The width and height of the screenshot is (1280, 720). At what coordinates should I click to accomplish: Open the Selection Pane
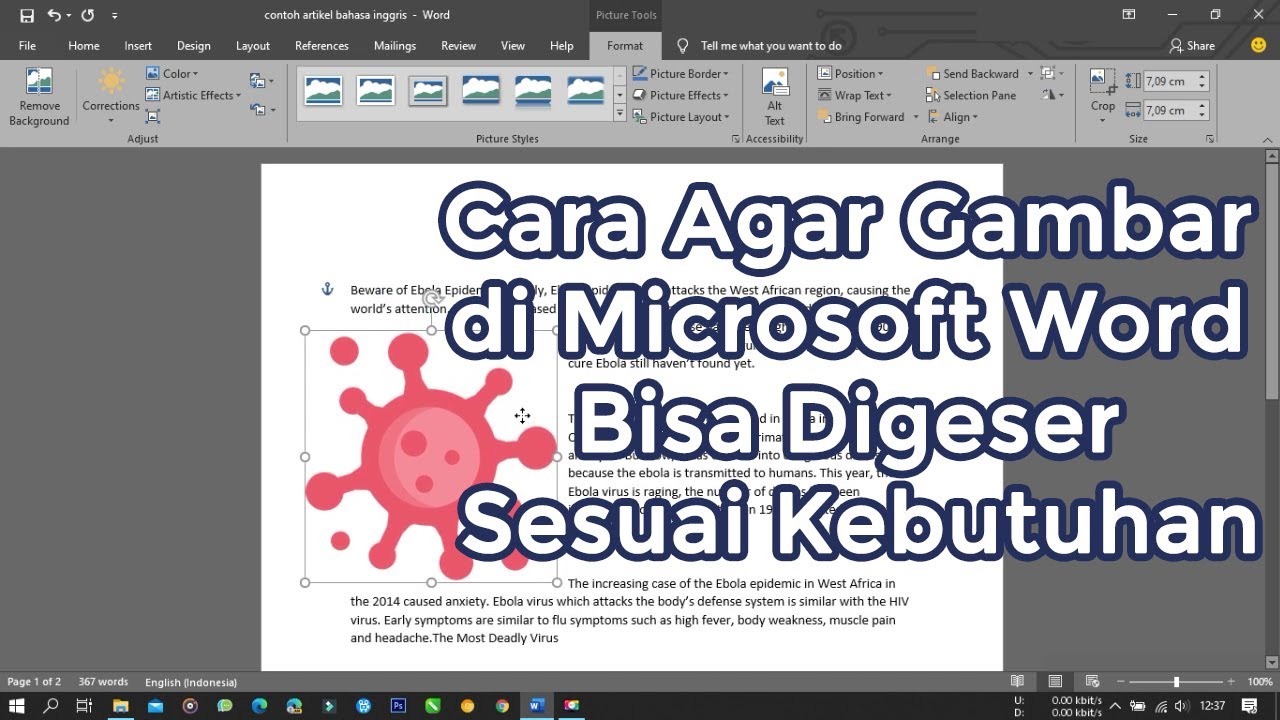pyautogui.click(x=971, y=96)
